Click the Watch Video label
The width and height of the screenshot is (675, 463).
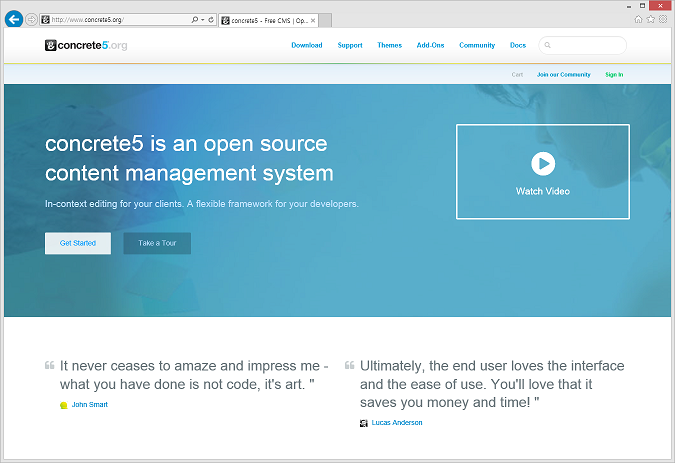(x=543, y=191)
